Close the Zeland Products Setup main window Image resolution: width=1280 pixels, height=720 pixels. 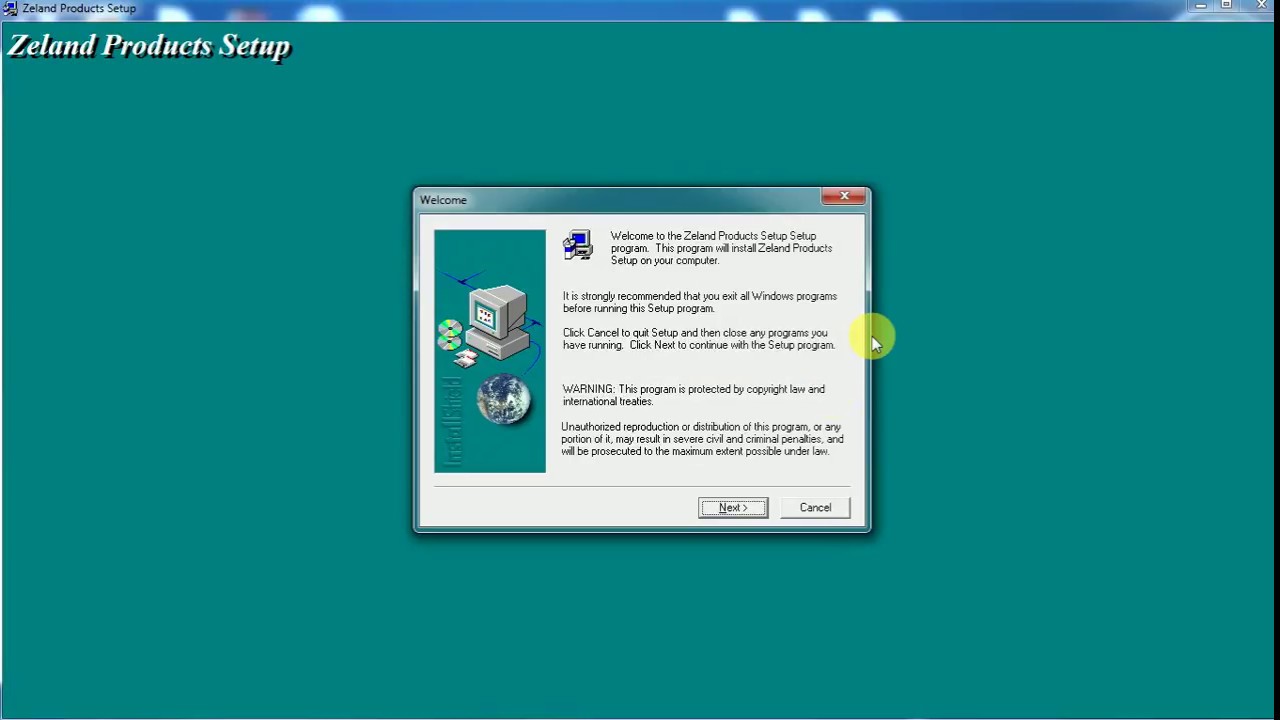click(x=1261, y=6)
